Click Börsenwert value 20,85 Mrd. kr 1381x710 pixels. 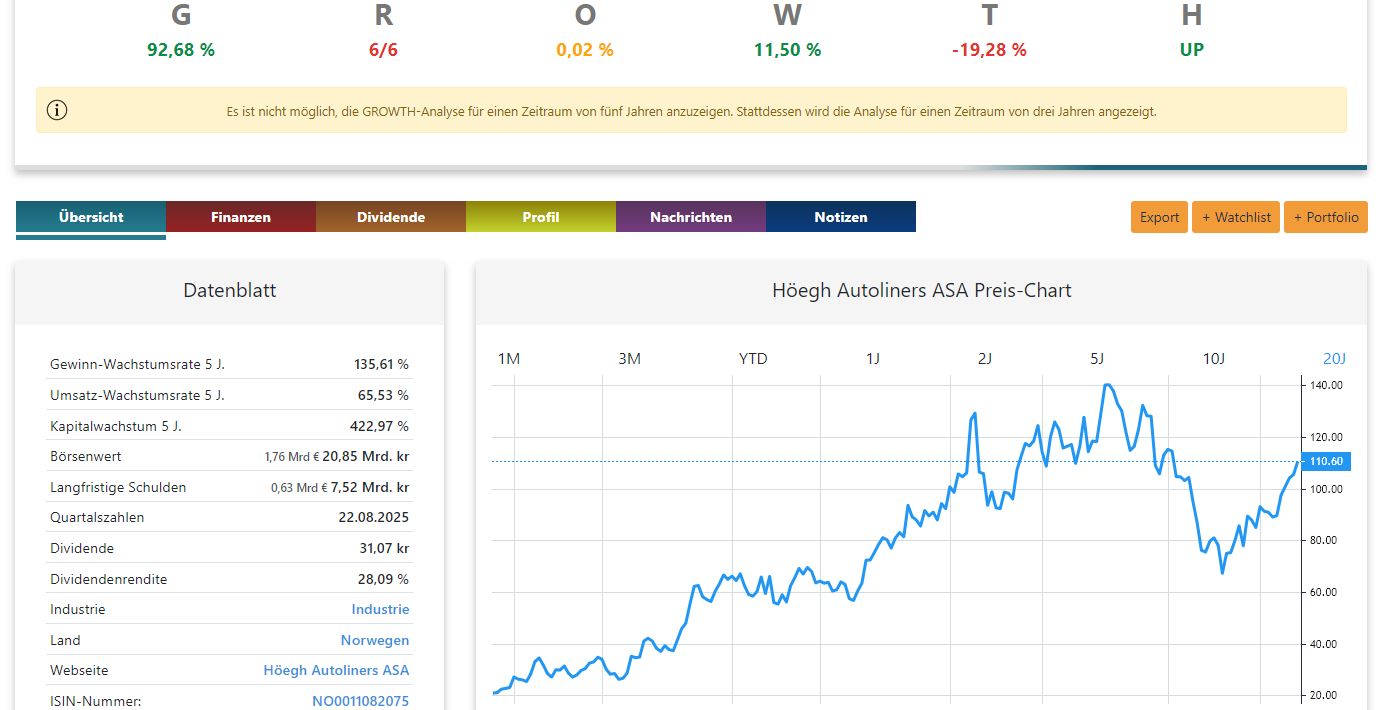tap(366, 456)
